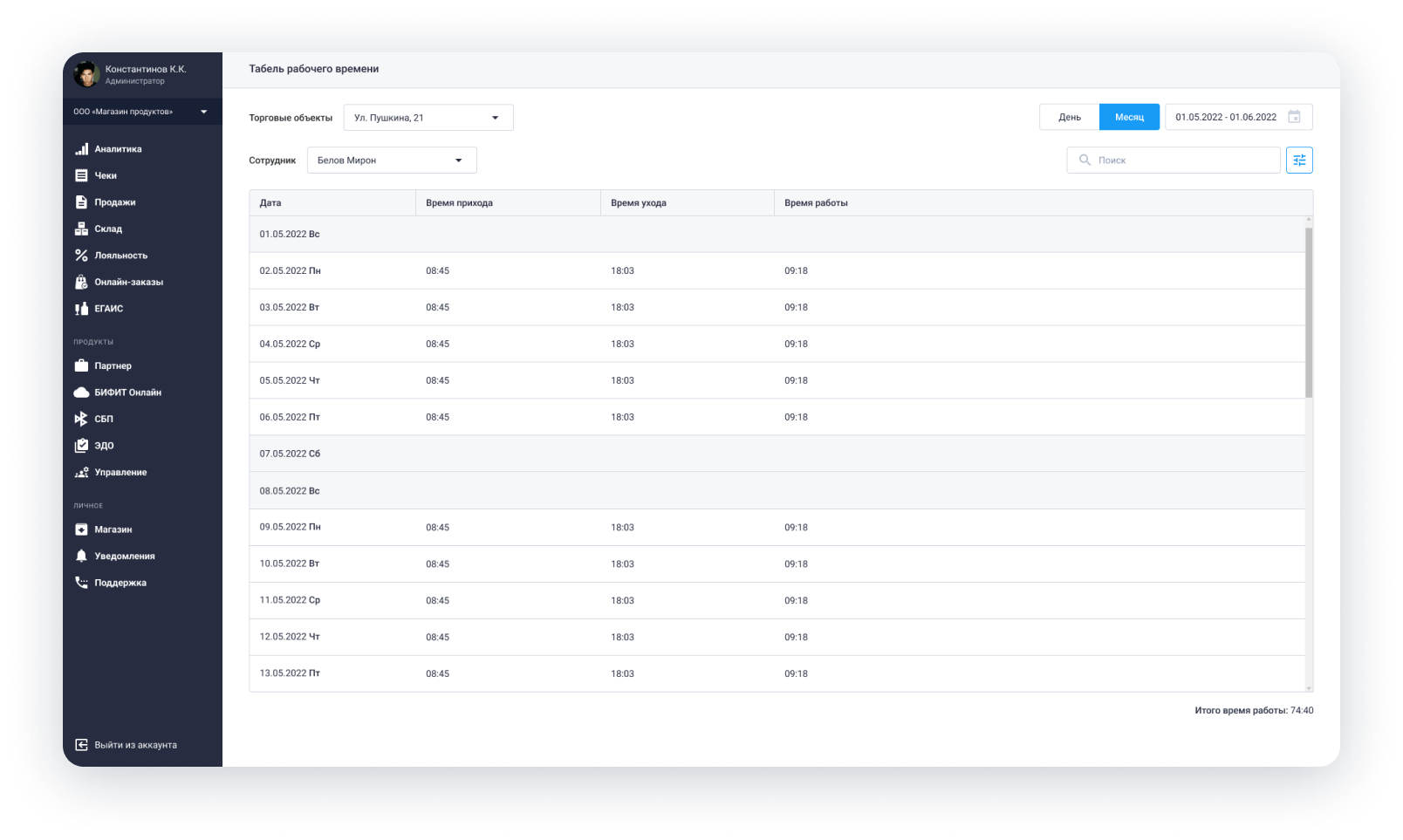Switch to the Месяц view

click(1129, 117)
